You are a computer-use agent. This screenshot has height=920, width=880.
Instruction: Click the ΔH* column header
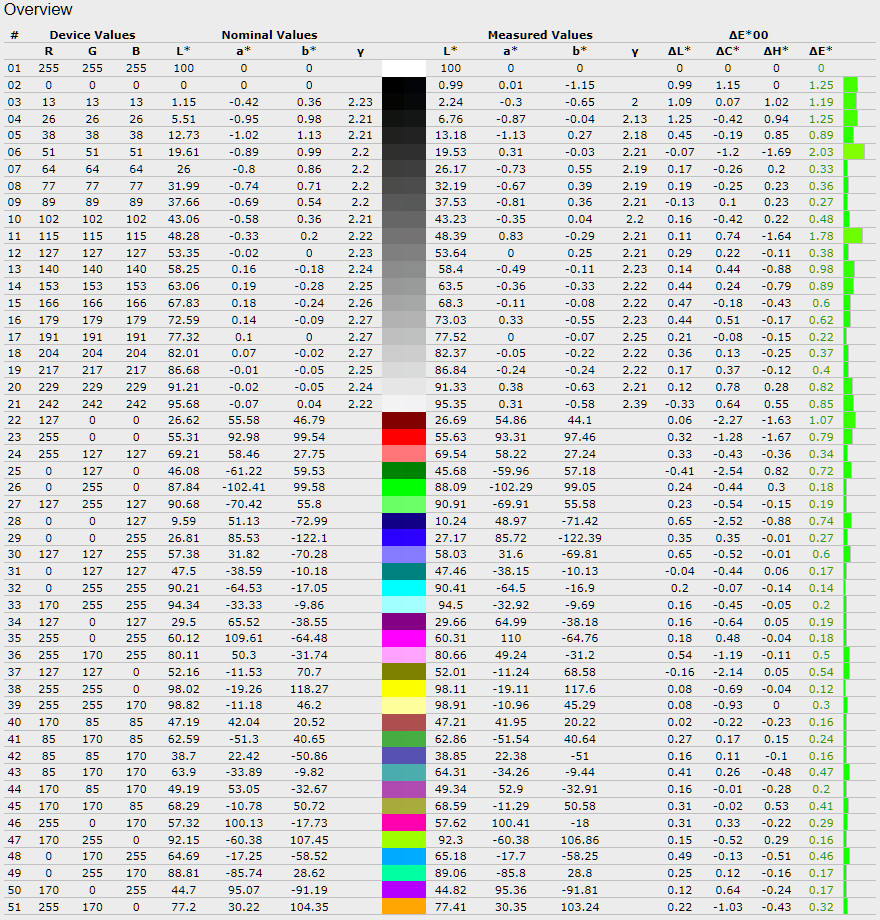click(776, 51)
